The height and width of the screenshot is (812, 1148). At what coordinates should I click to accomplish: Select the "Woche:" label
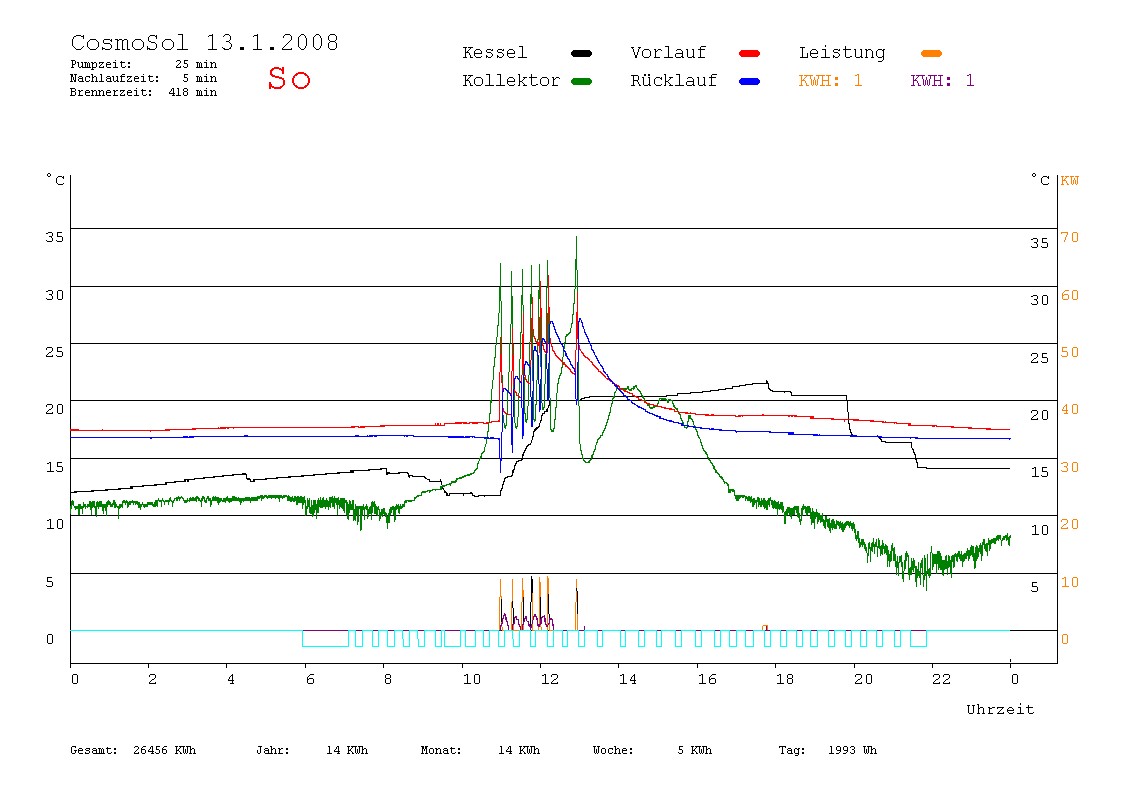[x=614, y=750]
